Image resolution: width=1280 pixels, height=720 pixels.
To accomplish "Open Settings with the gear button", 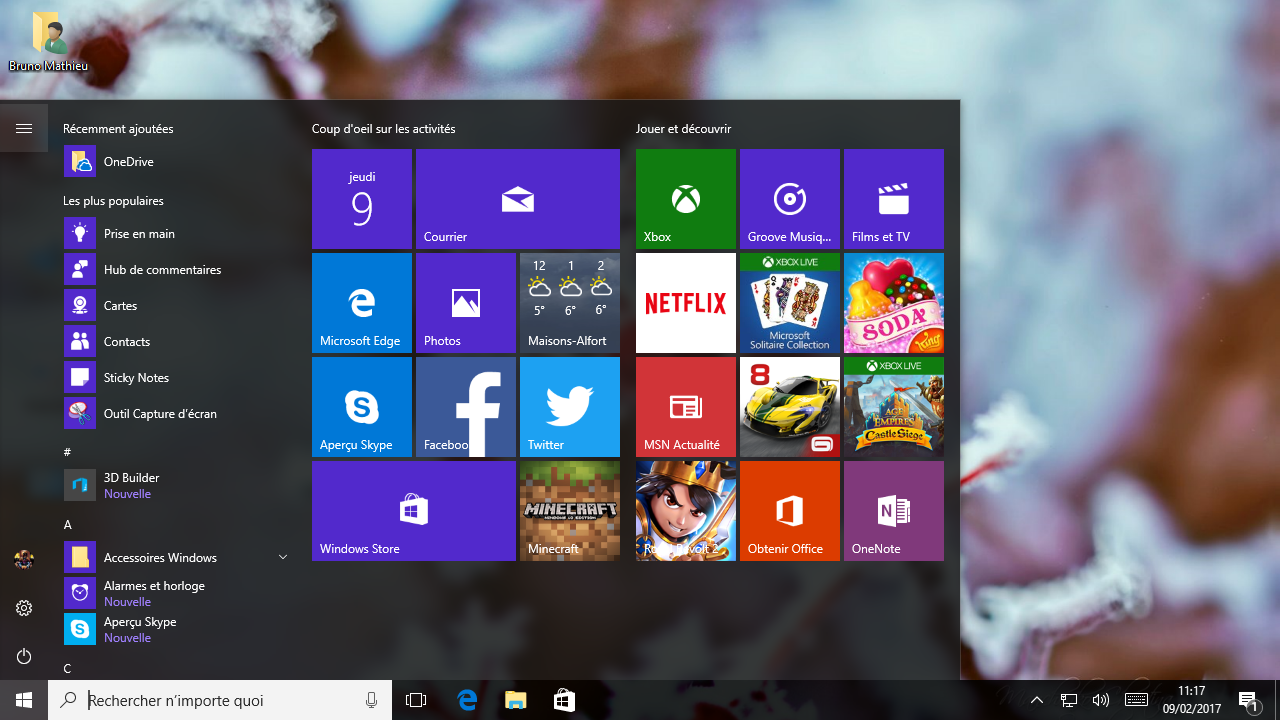I will [24, 607].
